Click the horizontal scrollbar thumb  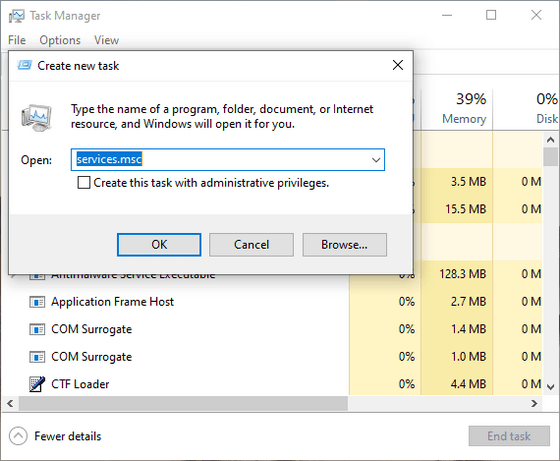pos(183,404)
